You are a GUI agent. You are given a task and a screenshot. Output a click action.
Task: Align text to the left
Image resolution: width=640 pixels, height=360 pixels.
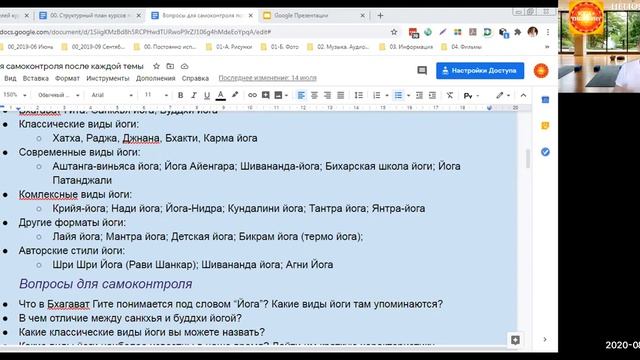coord(301,95)
